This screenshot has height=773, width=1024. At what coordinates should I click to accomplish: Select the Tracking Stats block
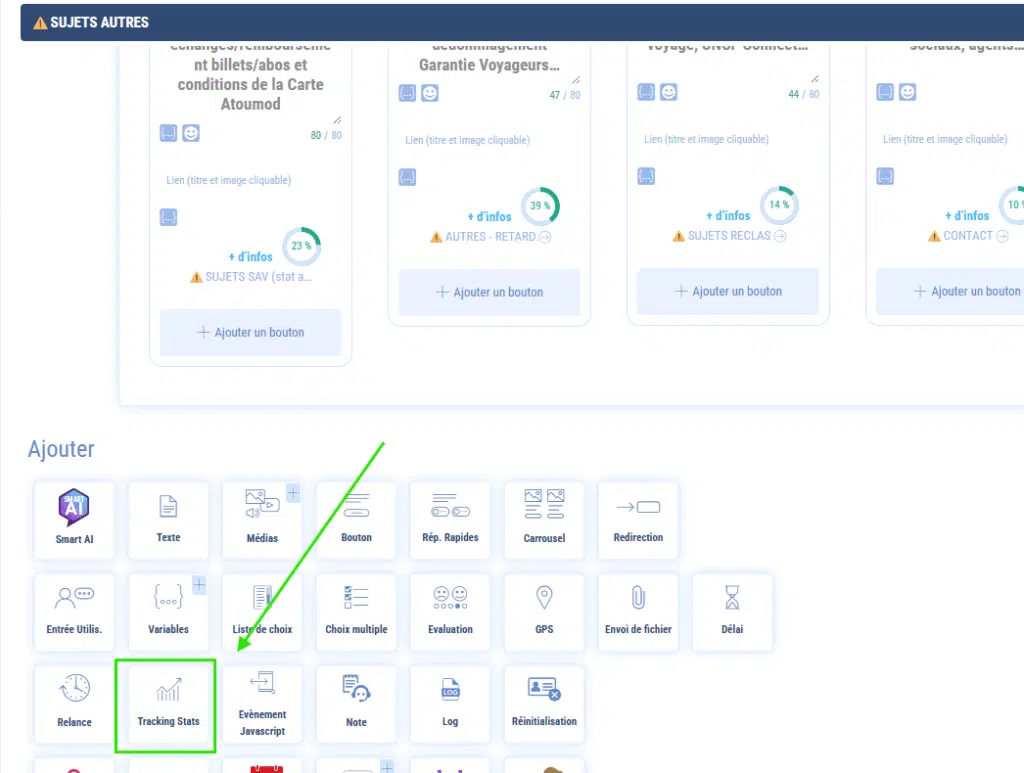[x=168, y=704]
